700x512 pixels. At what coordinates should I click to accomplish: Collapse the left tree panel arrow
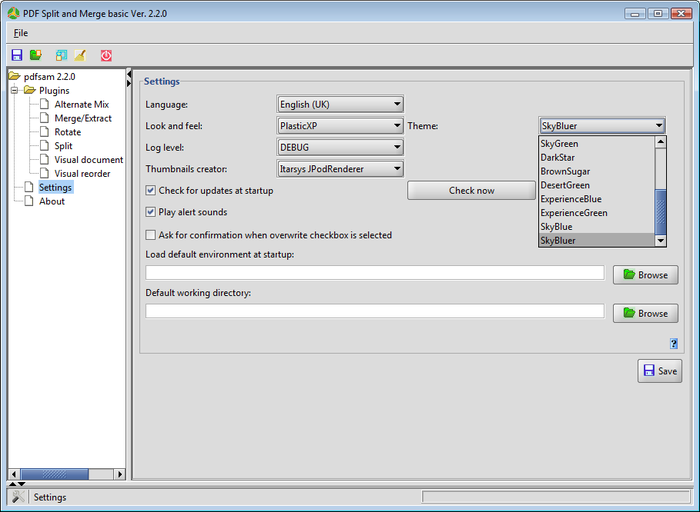[129, 74]
